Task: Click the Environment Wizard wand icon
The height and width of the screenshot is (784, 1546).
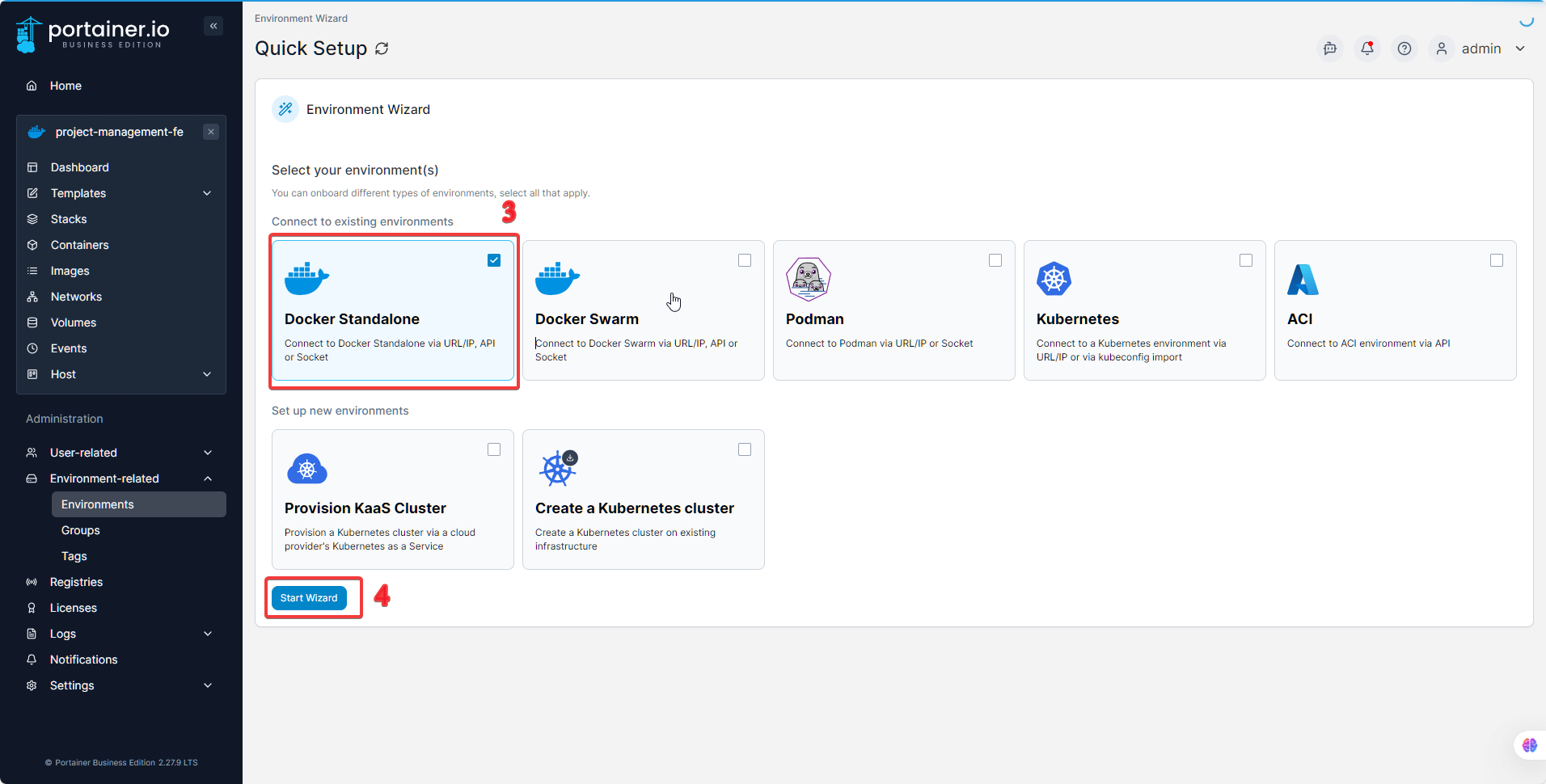Action: (285, 109)
